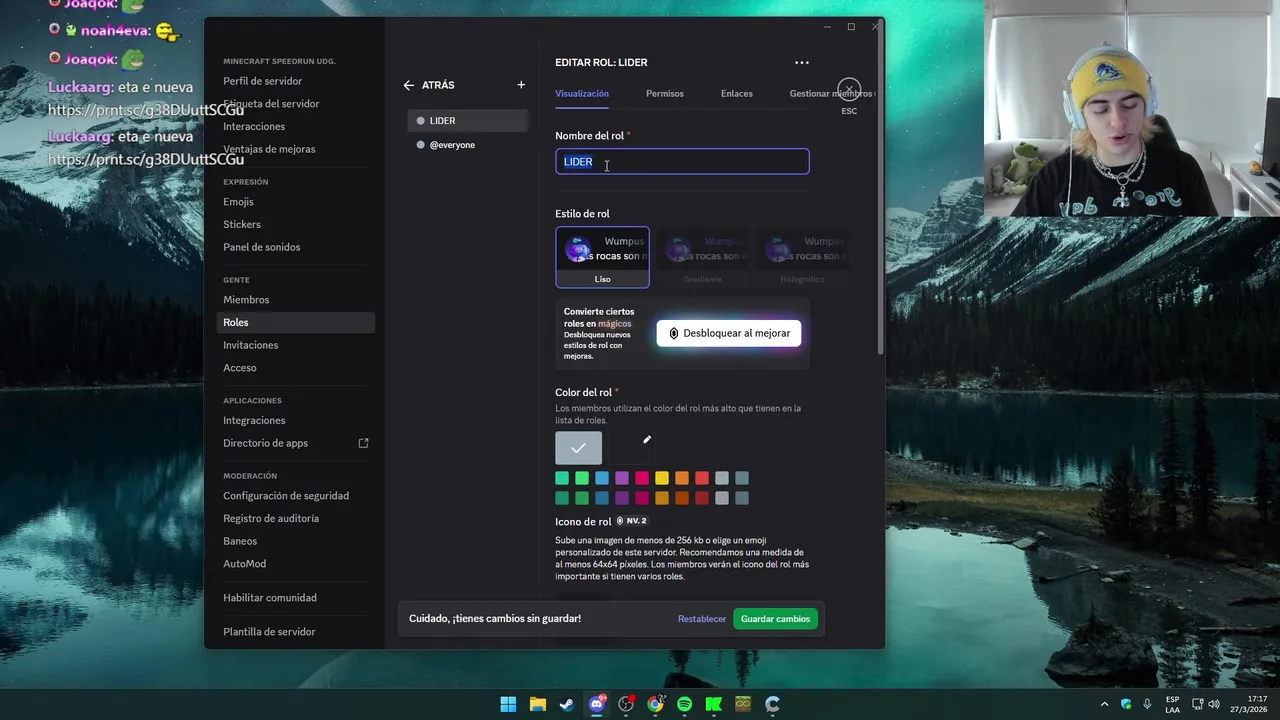Add a new role with the plus icon
Viewport: 1280px width, 720px height.
click(521, 85)
